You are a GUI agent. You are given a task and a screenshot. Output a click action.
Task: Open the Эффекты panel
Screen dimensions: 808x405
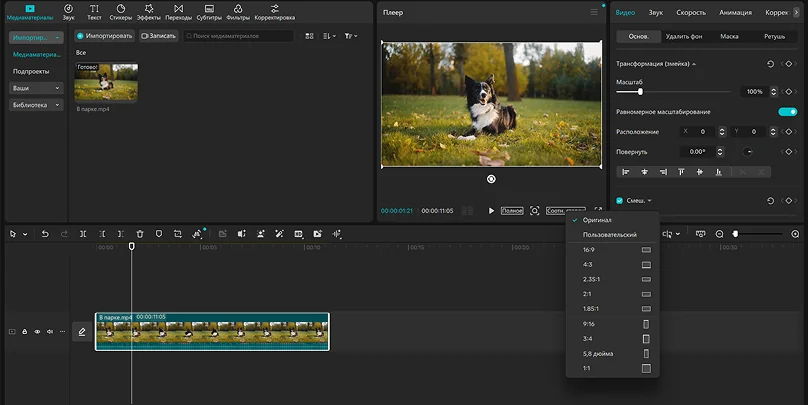click(x=148, y=12)
